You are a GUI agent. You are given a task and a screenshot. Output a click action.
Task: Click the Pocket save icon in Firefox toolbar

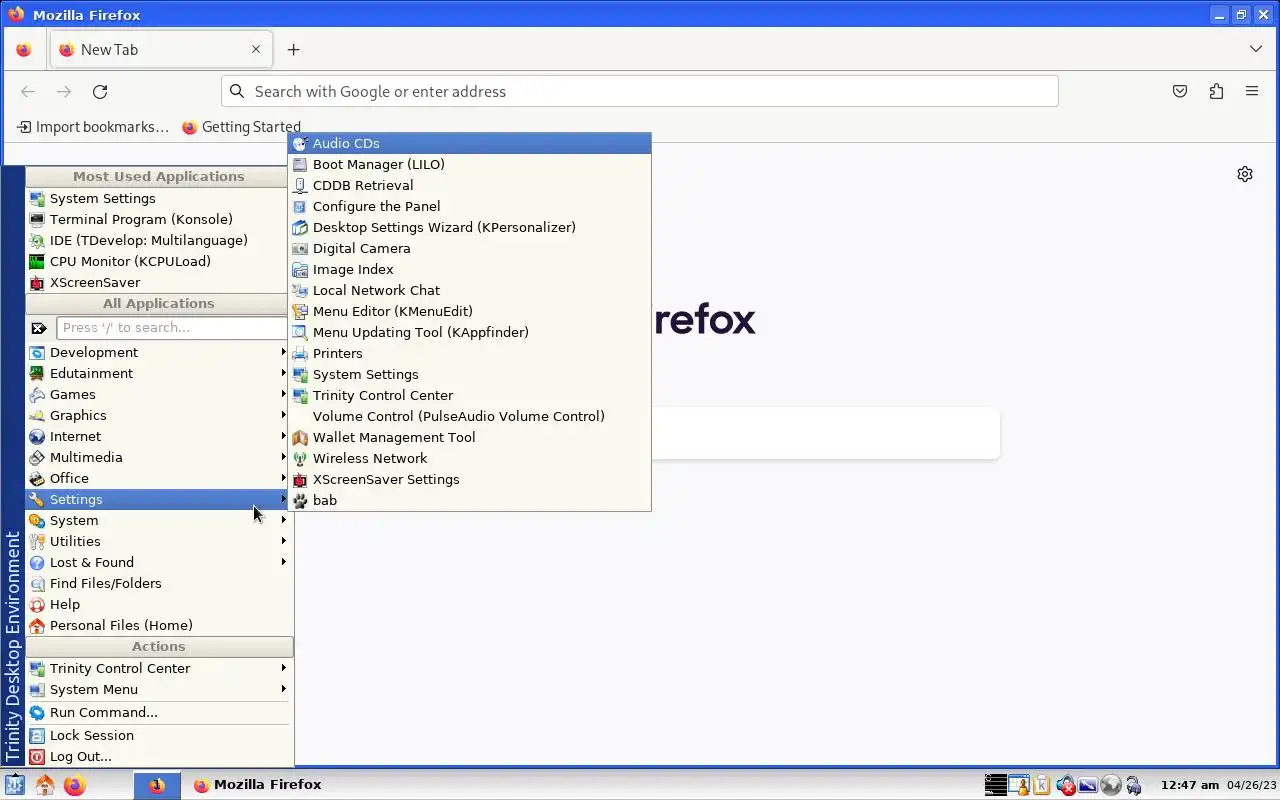[1180, 91]
